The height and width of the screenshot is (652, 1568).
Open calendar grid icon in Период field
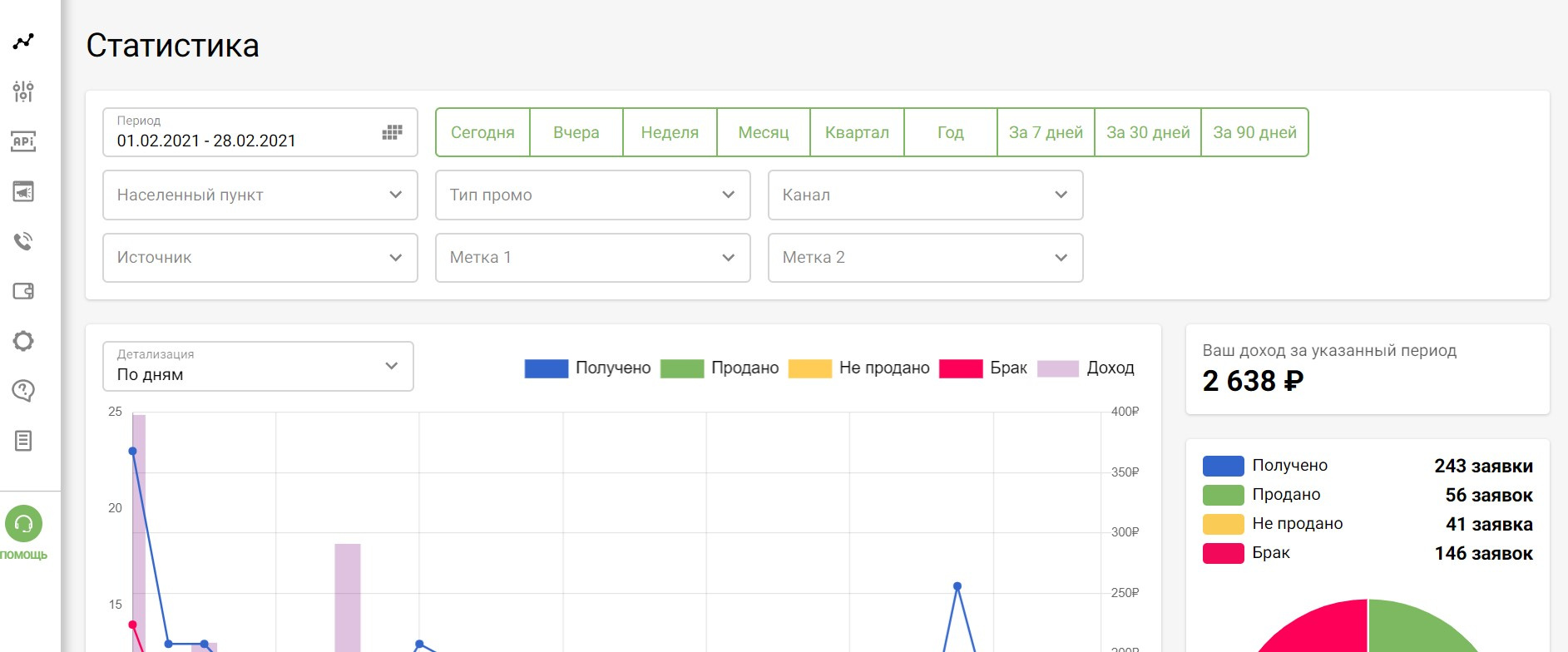click(x=392, y=133)
